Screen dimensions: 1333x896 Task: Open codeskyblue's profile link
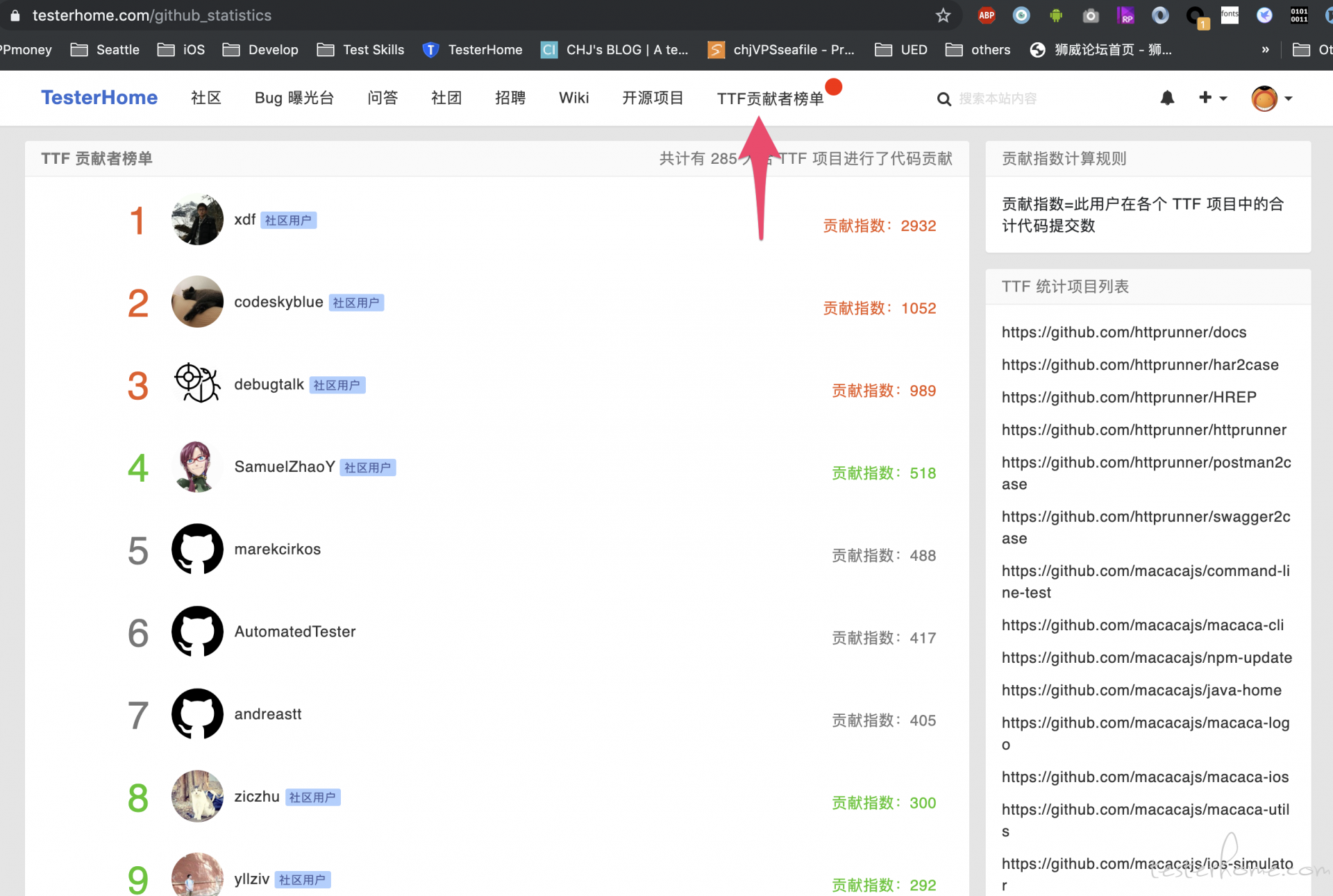coord(278,303)
